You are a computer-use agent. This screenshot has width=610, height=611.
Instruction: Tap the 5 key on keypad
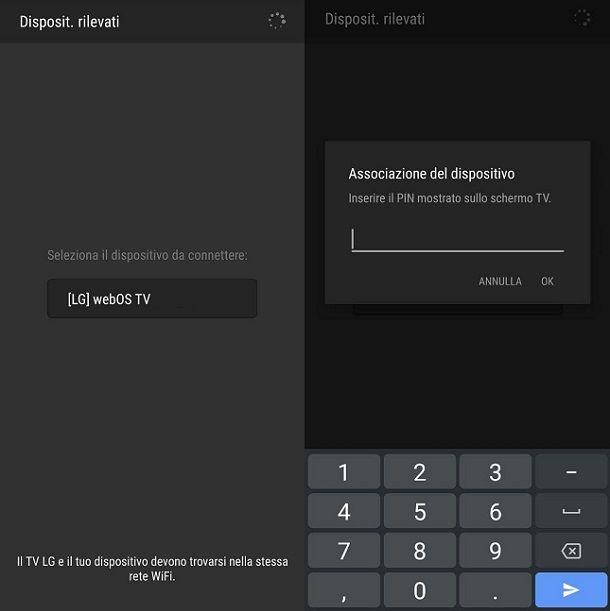click(x=420, y=511)
